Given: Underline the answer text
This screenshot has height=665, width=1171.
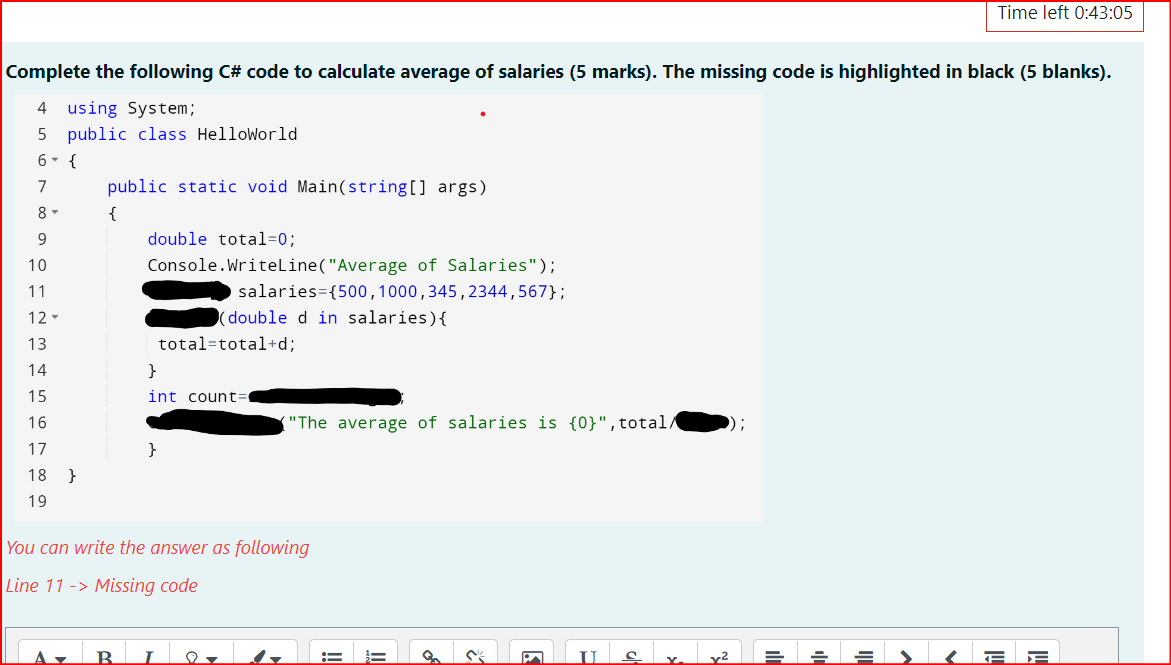Looking at the screenshot, I should pos(587,656).
